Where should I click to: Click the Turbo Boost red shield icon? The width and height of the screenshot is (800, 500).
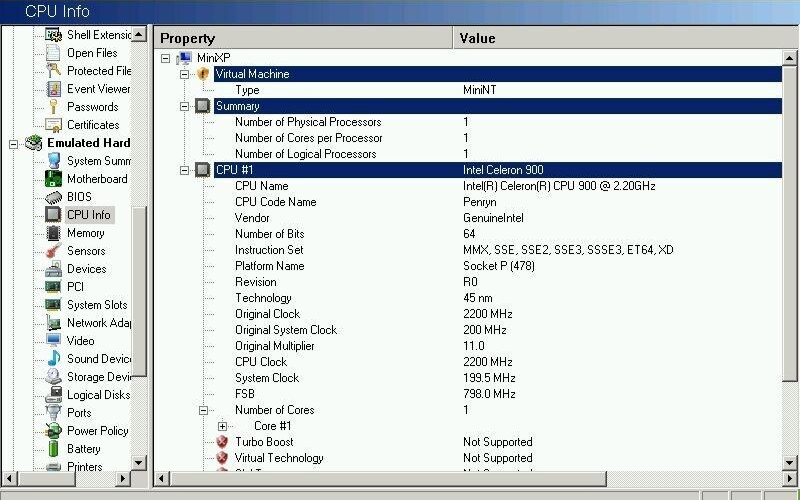pyautogui.click(x=222, y=442)
